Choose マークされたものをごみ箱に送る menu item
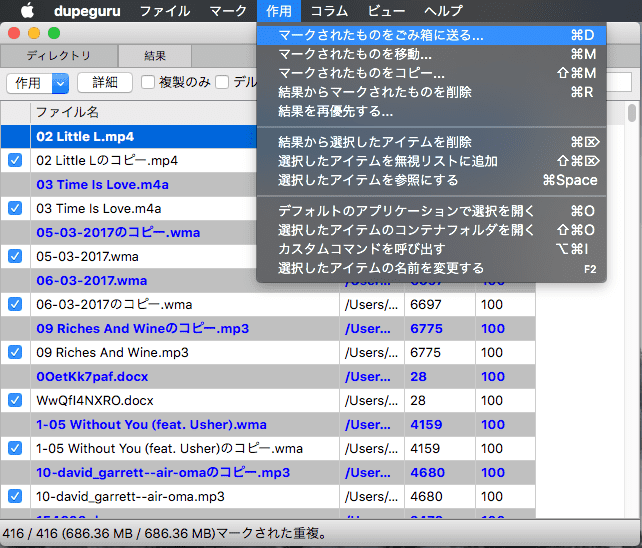Screen dimensions: 642x548 click(x=380, y=35)
